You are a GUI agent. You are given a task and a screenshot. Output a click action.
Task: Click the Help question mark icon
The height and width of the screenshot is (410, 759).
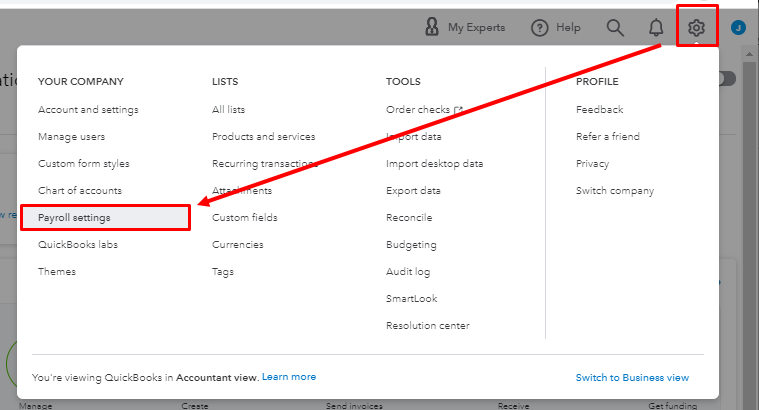[x=540, y=28]
